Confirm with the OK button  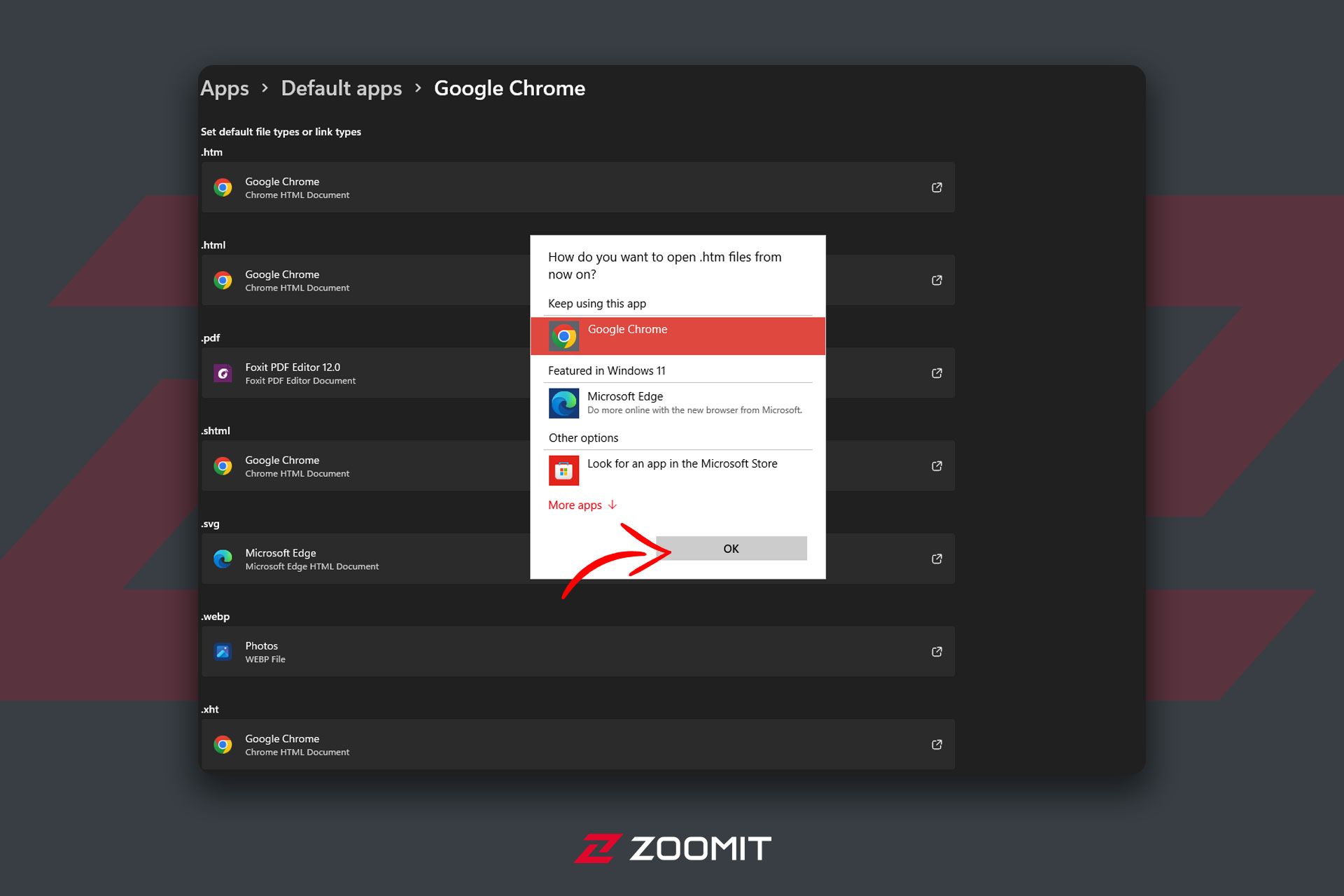731,549
